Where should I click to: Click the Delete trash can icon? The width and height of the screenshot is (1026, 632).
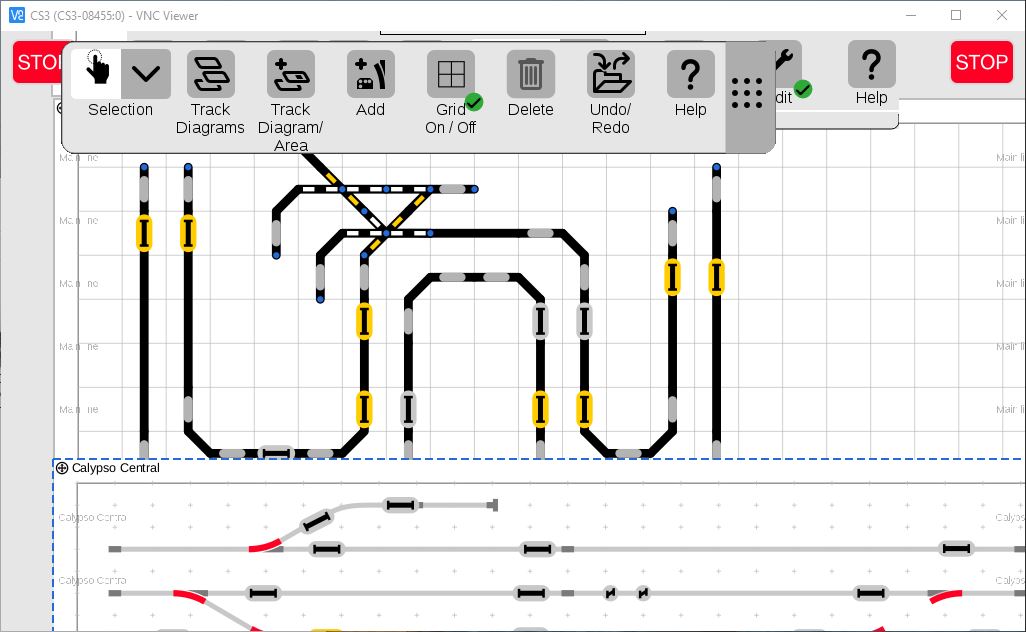[531, 74]
